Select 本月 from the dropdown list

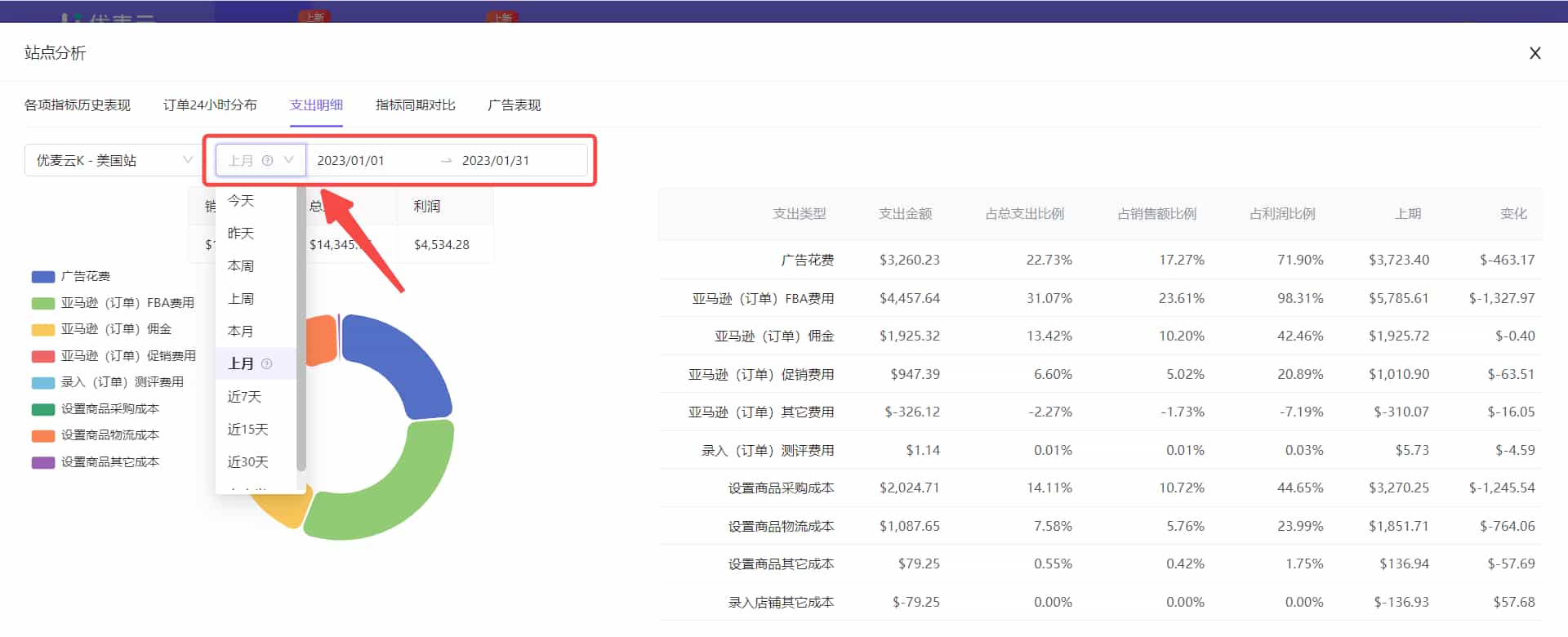[x=256, y=332]
